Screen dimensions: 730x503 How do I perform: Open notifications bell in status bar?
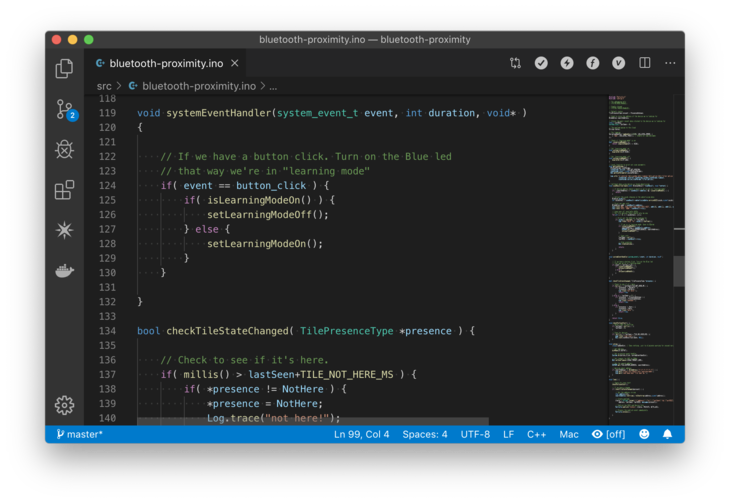(x=667, y=434)
